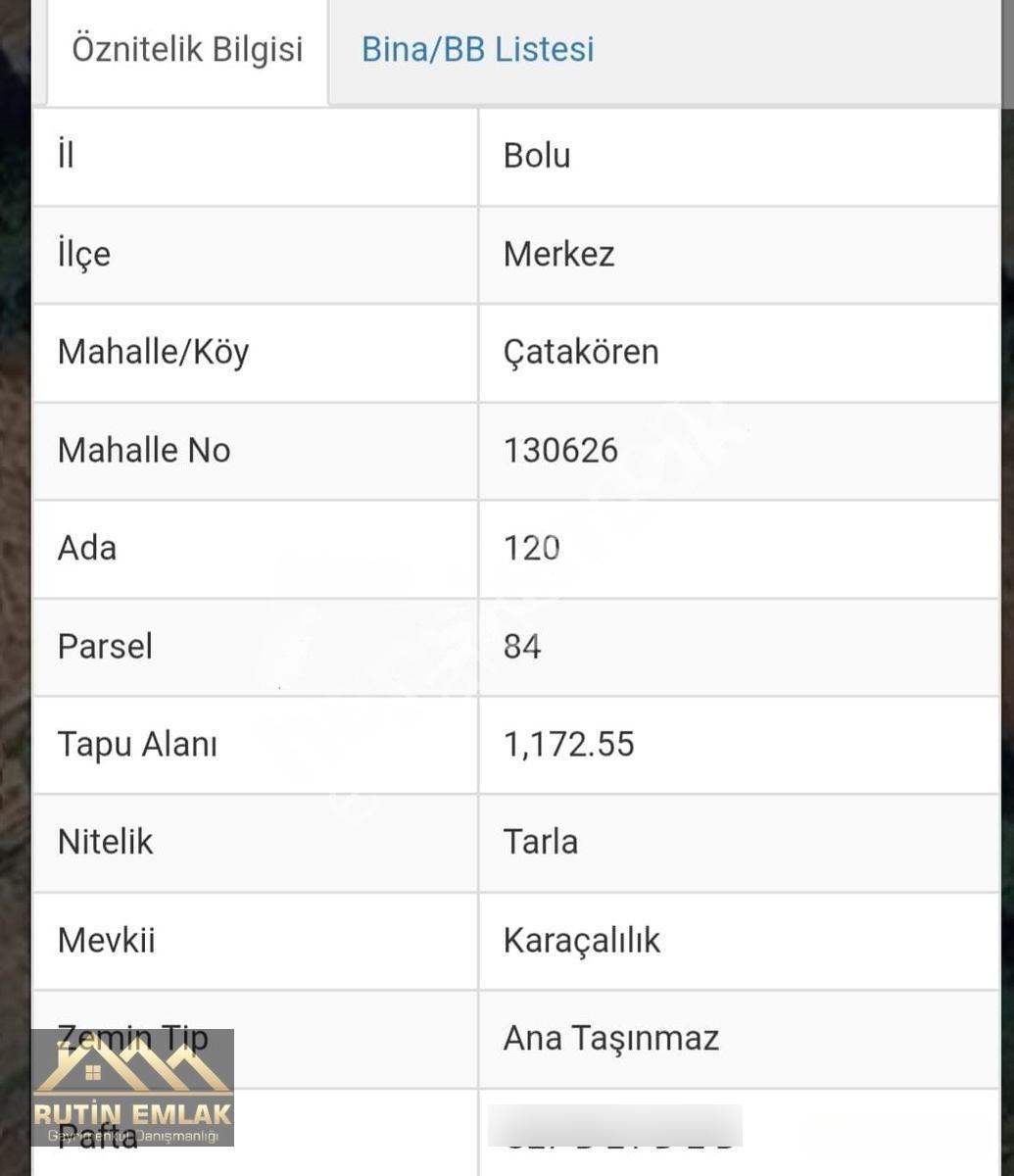Viewport: 1014px width, 1176px height.
Task: Select the Mevkii label cell
Action: (x=256, y=941)
